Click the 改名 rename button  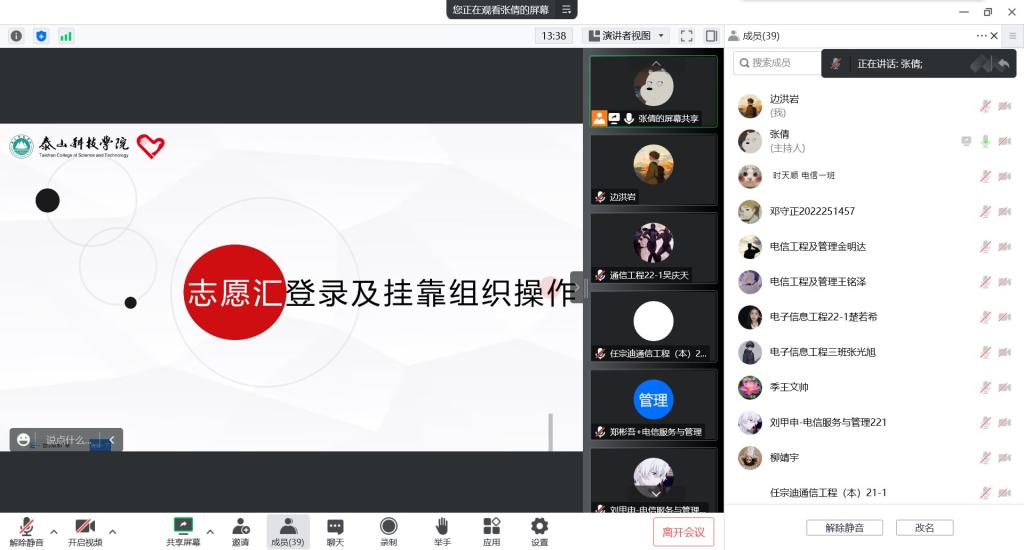(923, 527)
